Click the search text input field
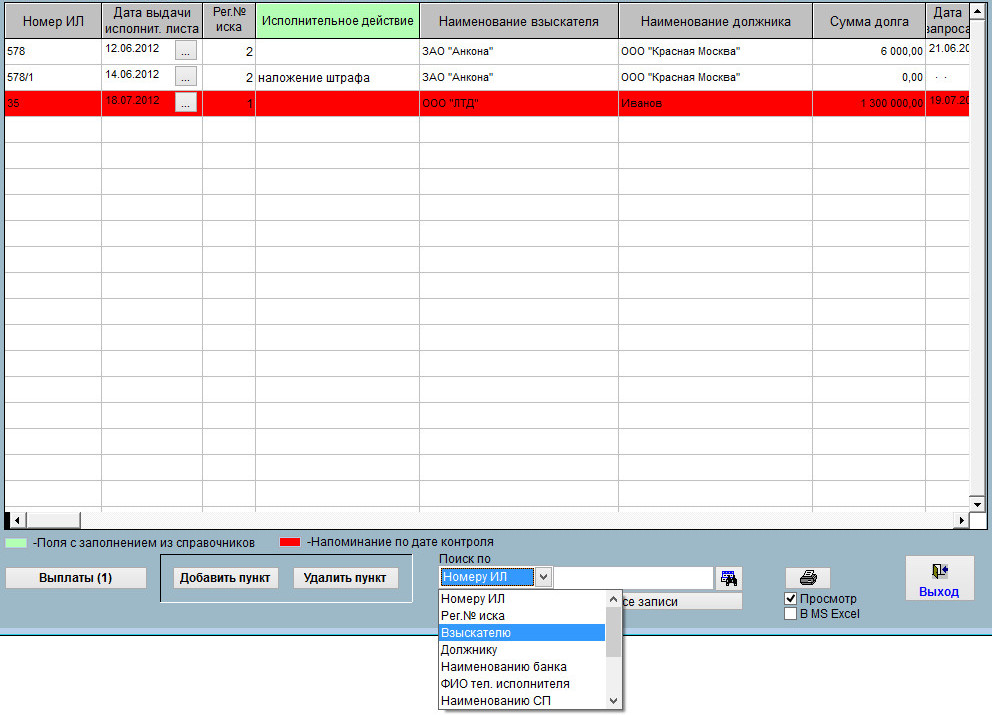Screen dimensions: 992x715 point(633,578)
